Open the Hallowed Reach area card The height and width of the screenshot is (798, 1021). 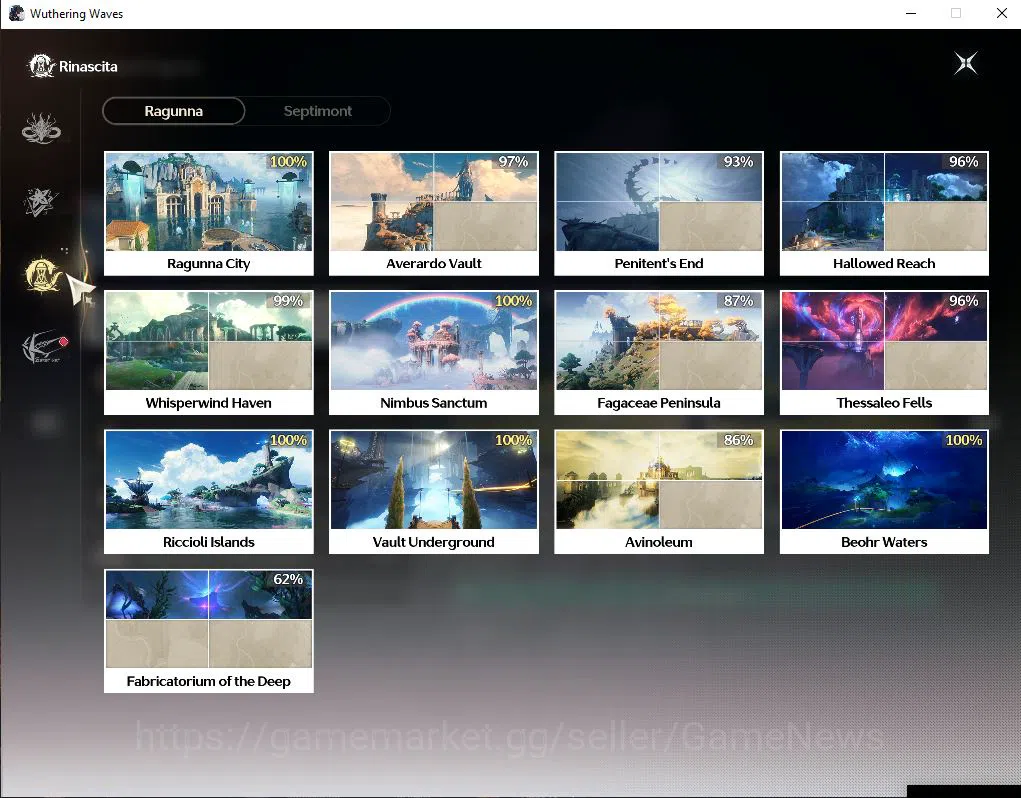(x=884, y=213)
